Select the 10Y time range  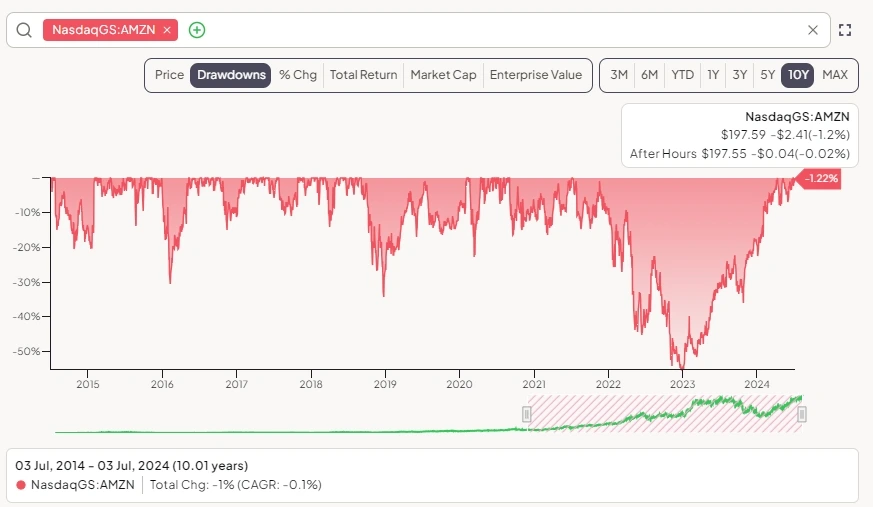(x=798, y=75)
